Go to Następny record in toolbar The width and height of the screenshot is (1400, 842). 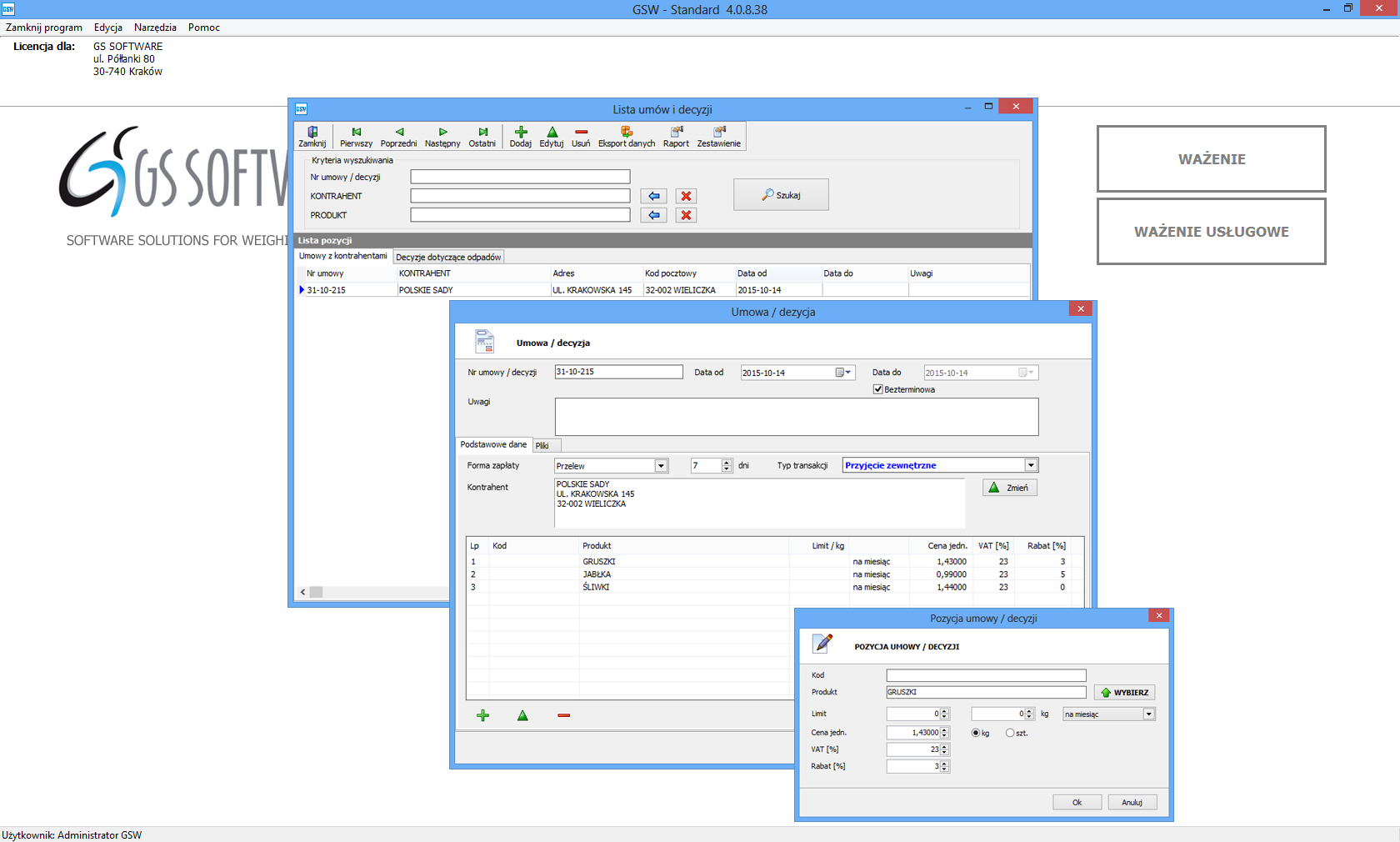click(442, 137)
